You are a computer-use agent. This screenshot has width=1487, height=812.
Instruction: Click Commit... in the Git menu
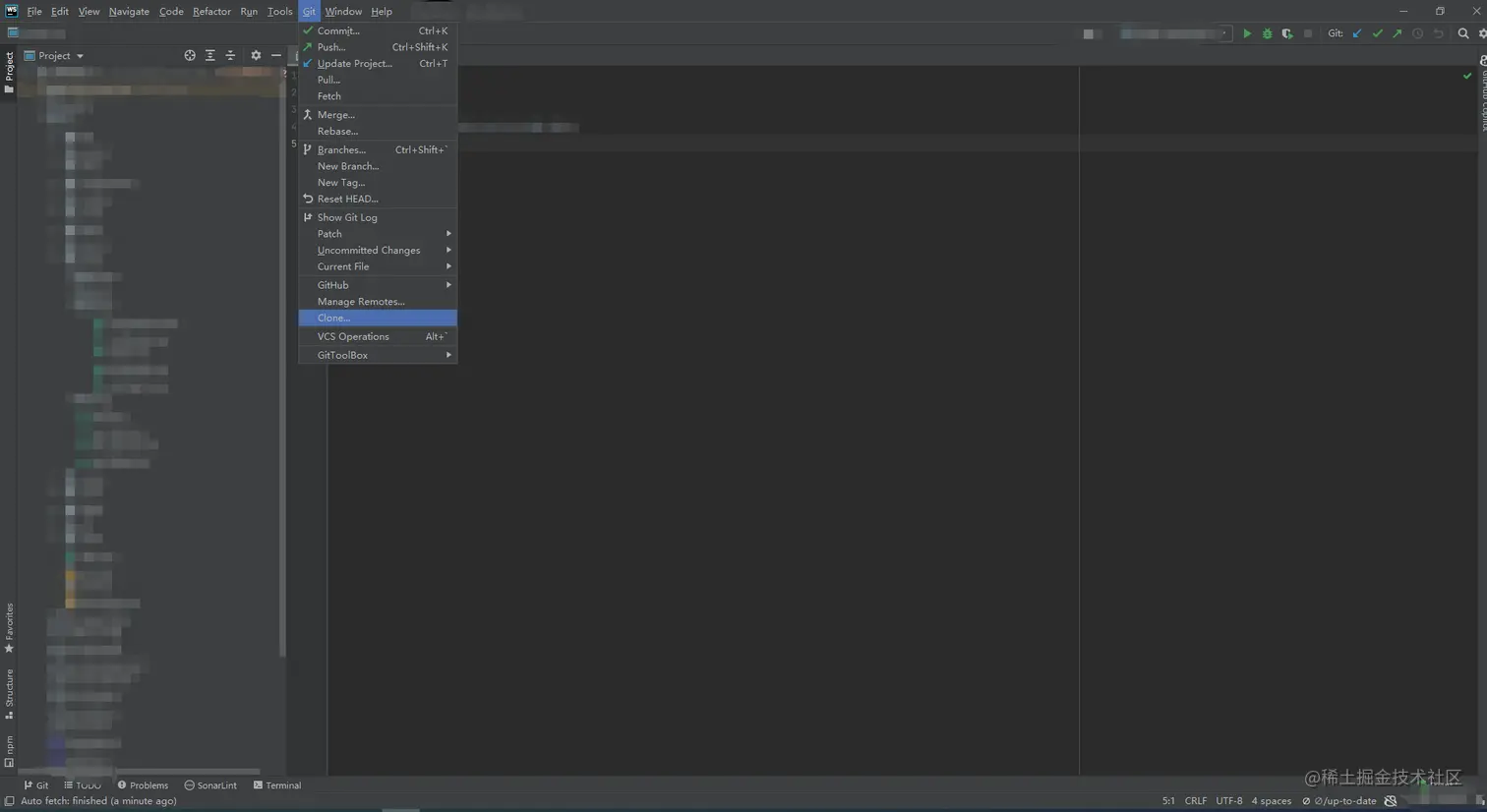click(378, 30)
